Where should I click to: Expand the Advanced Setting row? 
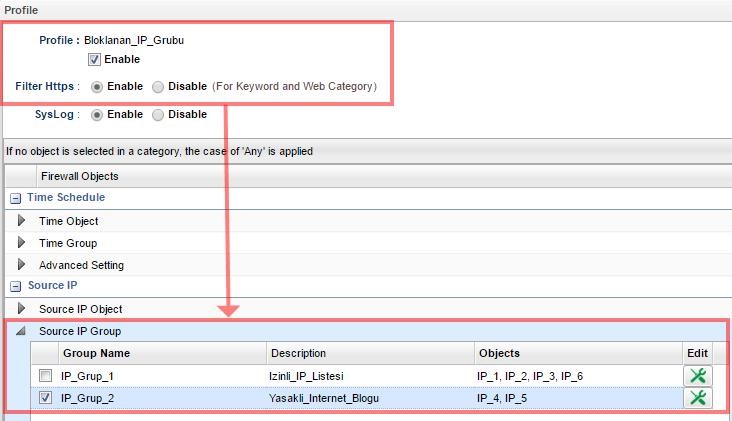pos(22,265)
